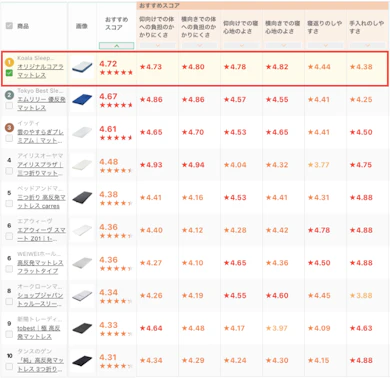
Task: View the WEIWEI フラットタイプ mattress thumbnail
Action: coord(82,264)
